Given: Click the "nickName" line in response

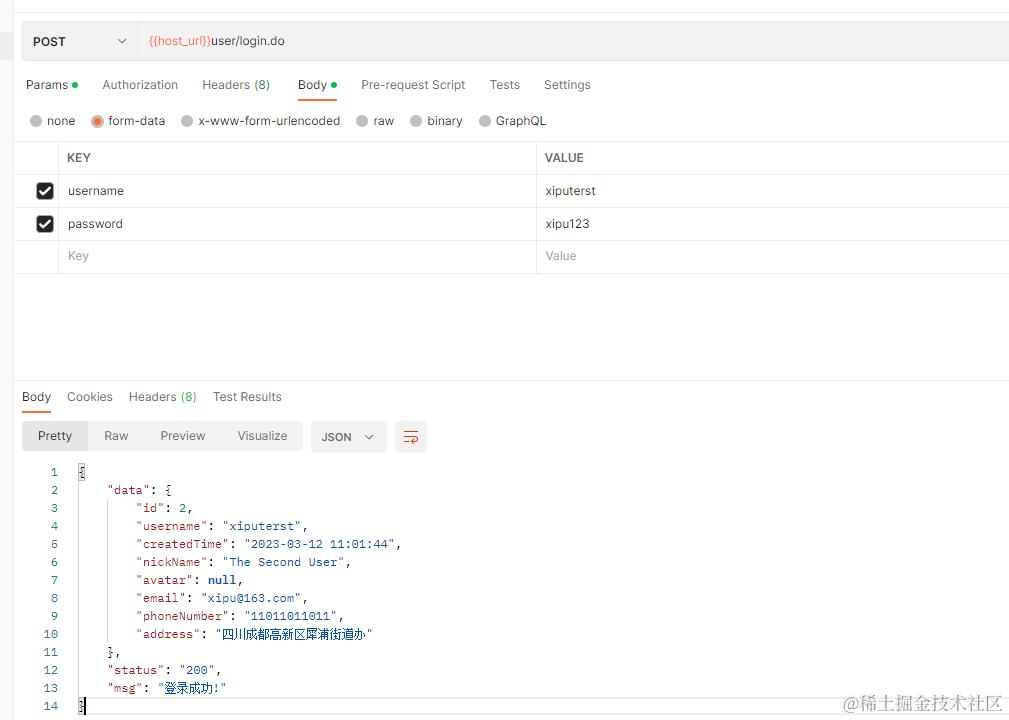Looking at the screenshot, I should point(243,562).
